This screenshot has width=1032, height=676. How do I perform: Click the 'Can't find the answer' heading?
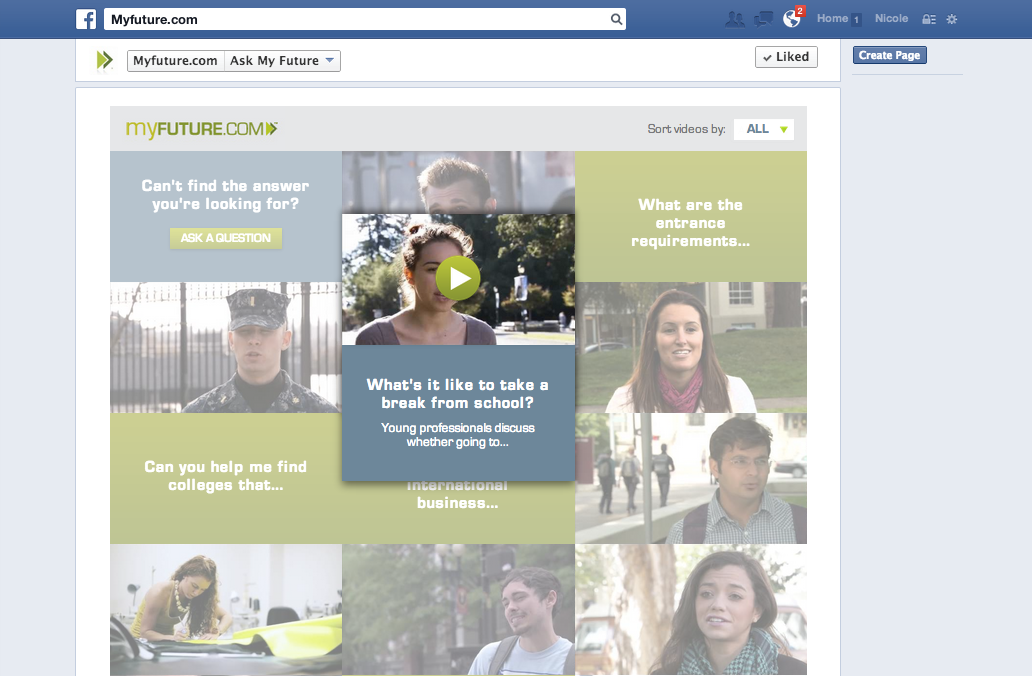[x=226, y=195]
